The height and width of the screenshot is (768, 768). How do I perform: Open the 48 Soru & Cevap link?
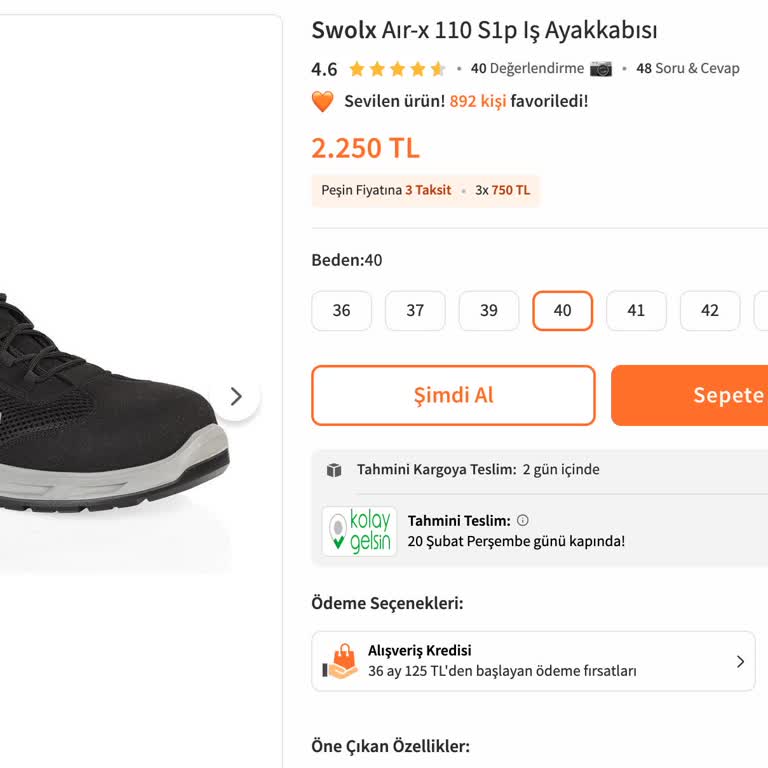(688, 69)
